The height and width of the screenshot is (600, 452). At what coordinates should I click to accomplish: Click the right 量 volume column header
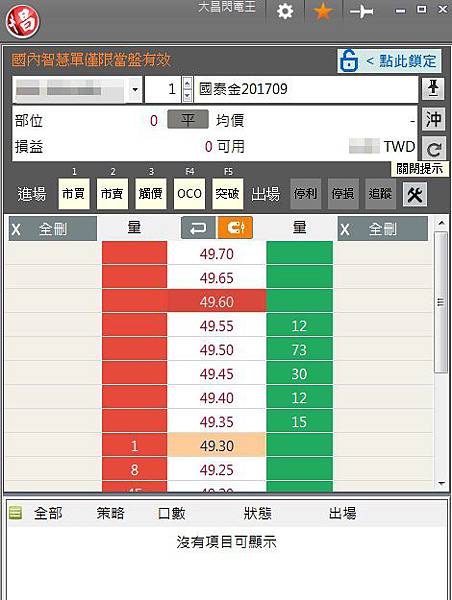(x=299, y=228)
